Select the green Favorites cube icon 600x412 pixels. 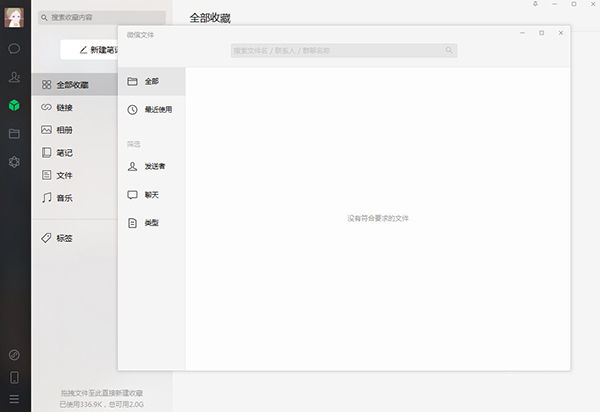pyautogui.click(x=14, y=105)
